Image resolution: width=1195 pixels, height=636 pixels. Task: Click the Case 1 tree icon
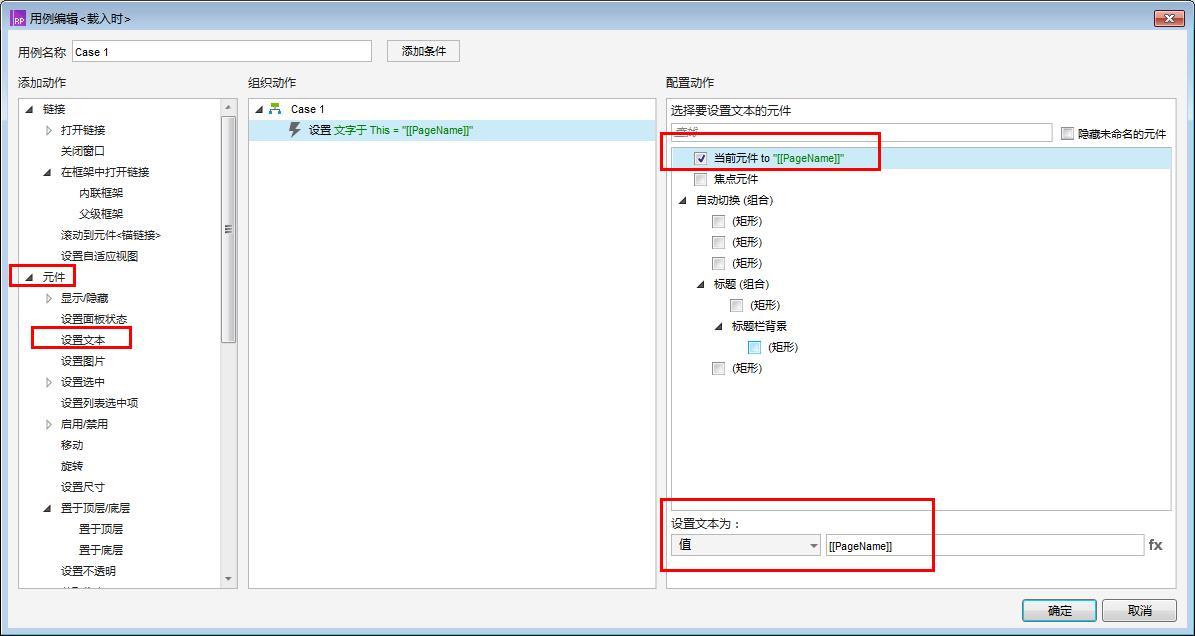click(276, 109)
